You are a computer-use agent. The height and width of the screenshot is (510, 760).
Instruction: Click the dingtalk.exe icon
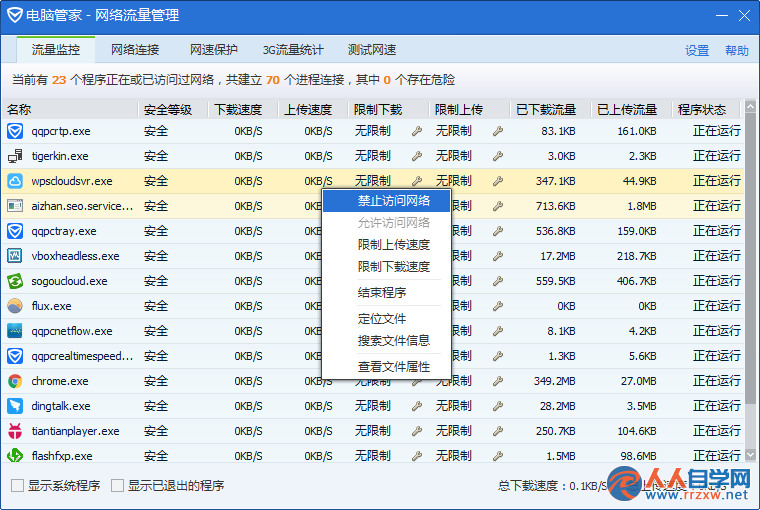click(15, 406)
